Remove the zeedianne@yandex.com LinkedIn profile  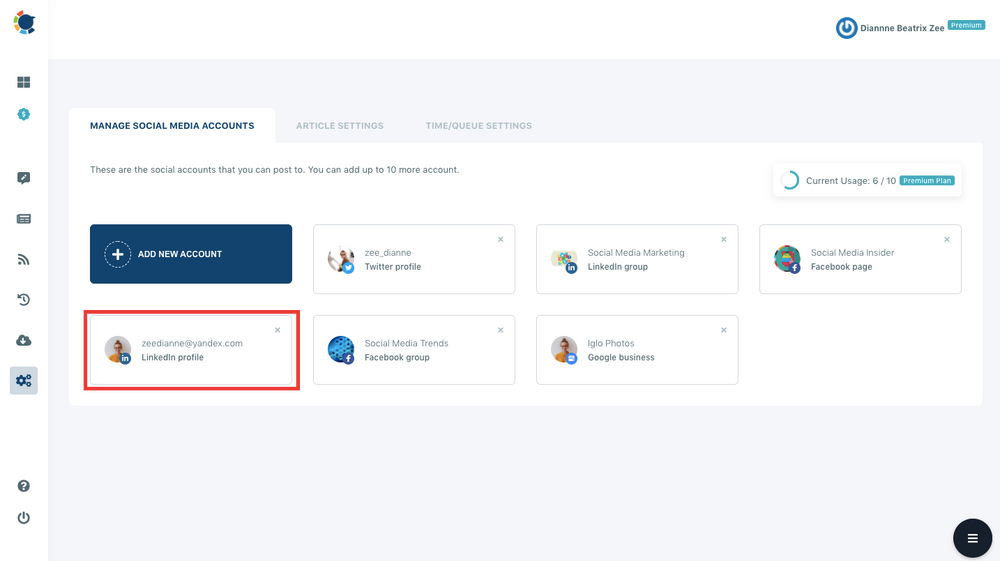coord(277,330)
